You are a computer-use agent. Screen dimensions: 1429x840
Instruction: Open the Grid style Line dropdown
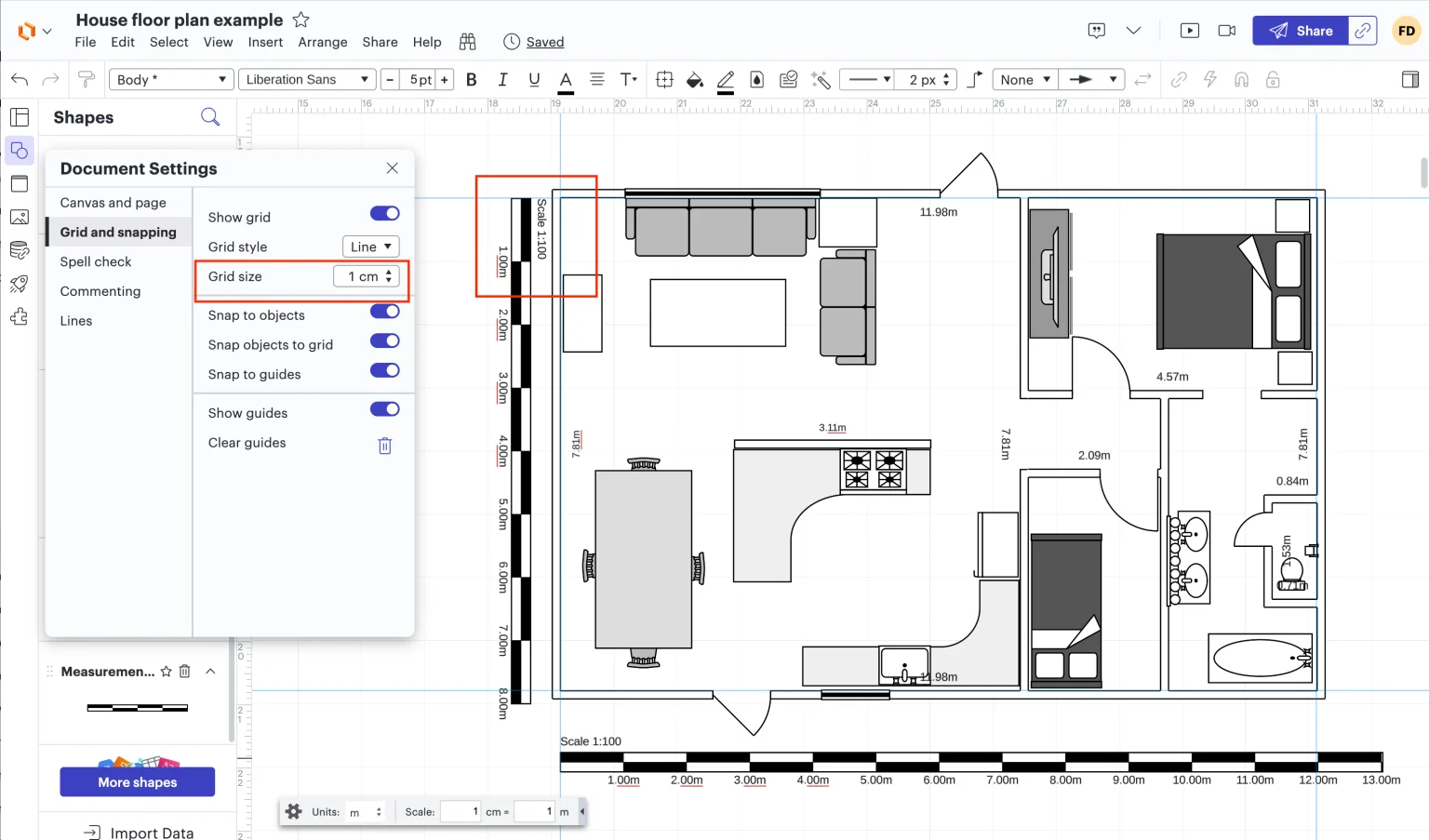[371, 247]
